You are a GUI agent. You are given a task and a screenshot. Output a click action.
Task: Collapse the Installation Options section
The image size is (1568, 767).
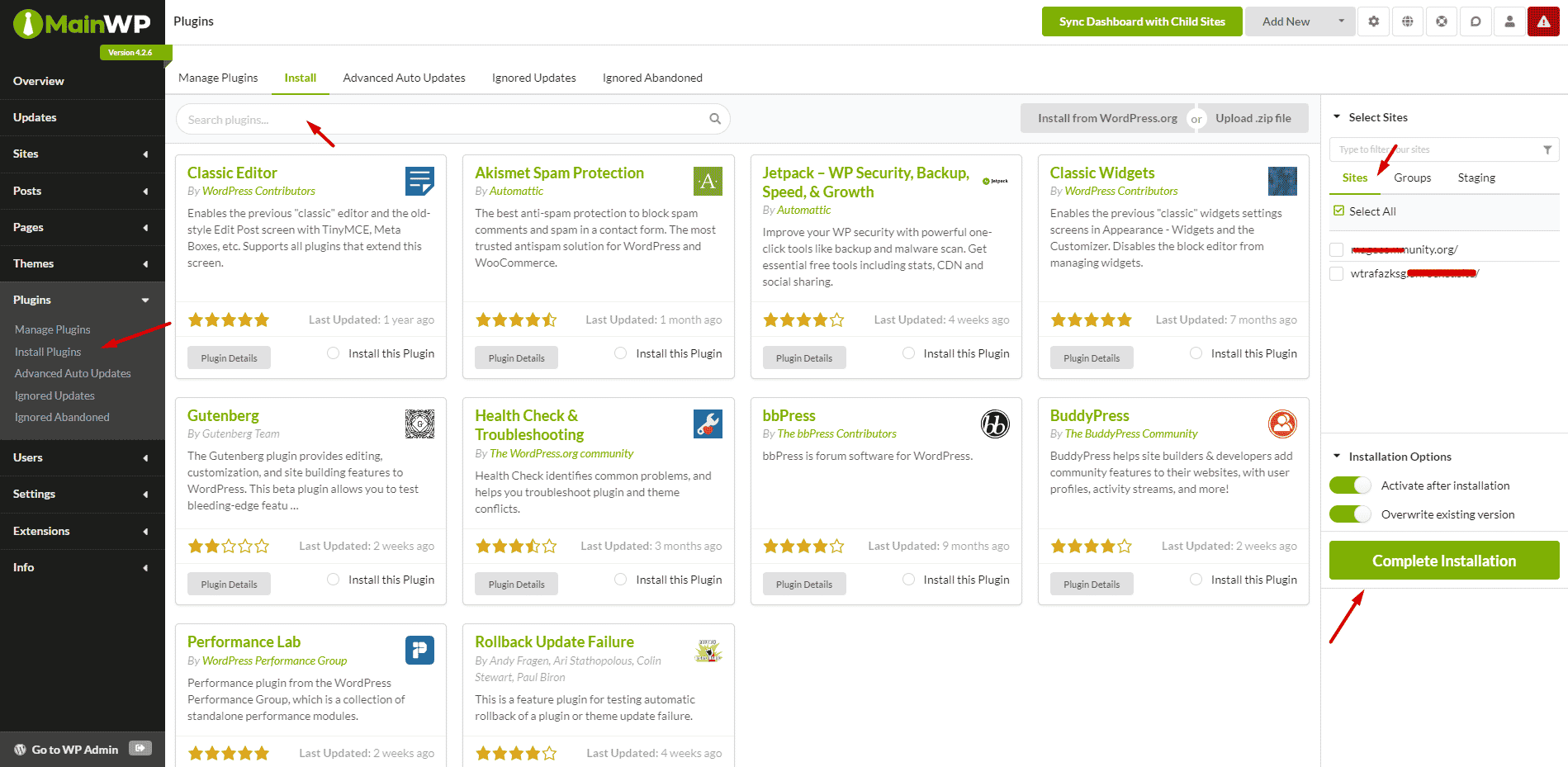(x=1337, y=457)
